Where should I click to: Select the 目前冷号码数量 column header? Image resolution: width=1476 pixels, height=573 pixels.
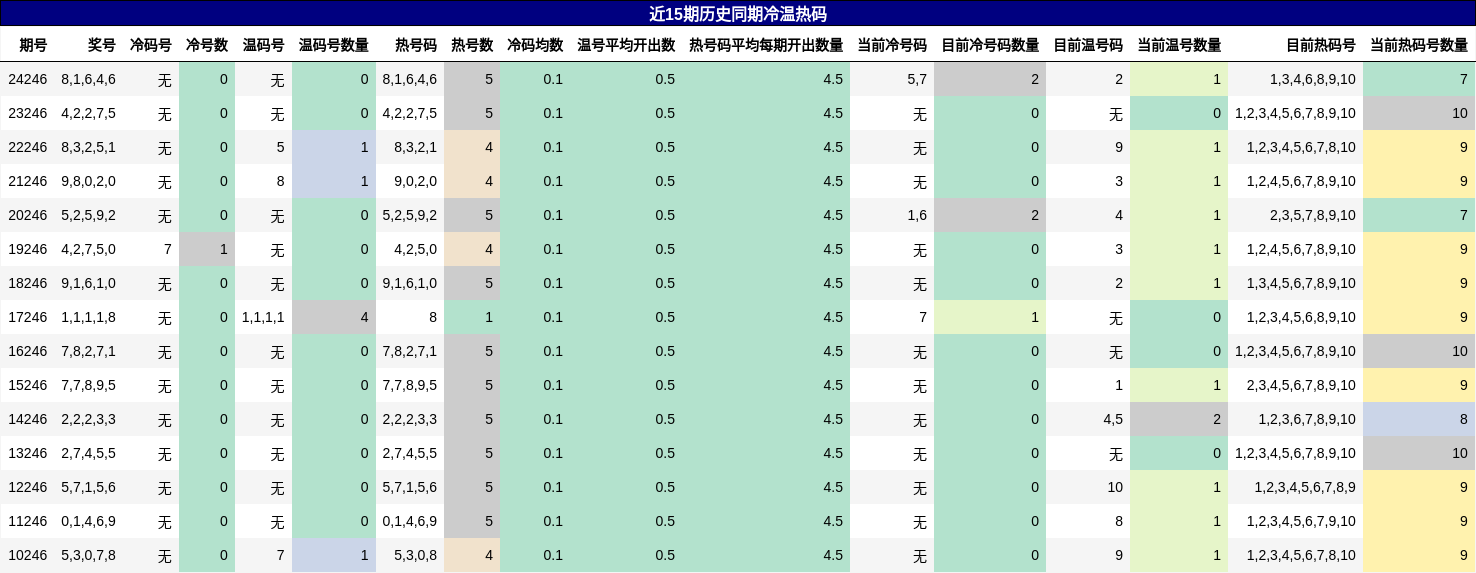click(990, 45)
